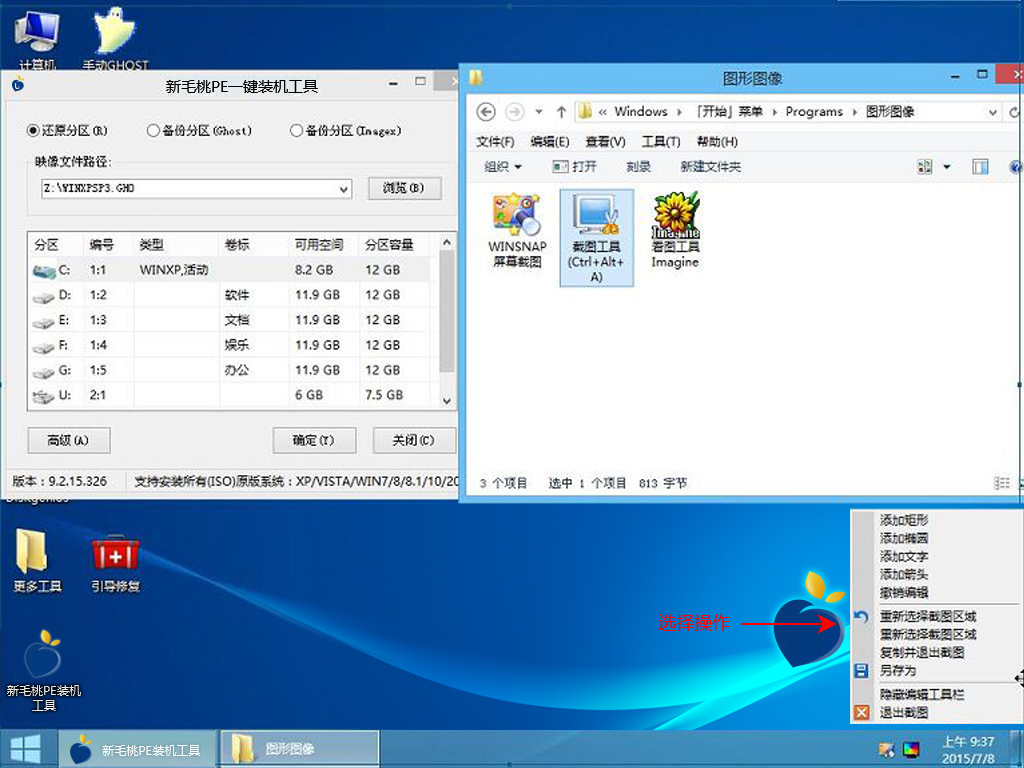The width and height of the screenshot is (1024, 768).
Task: Click drive C: icon in partition list
Action: click(x=44, y=270)
